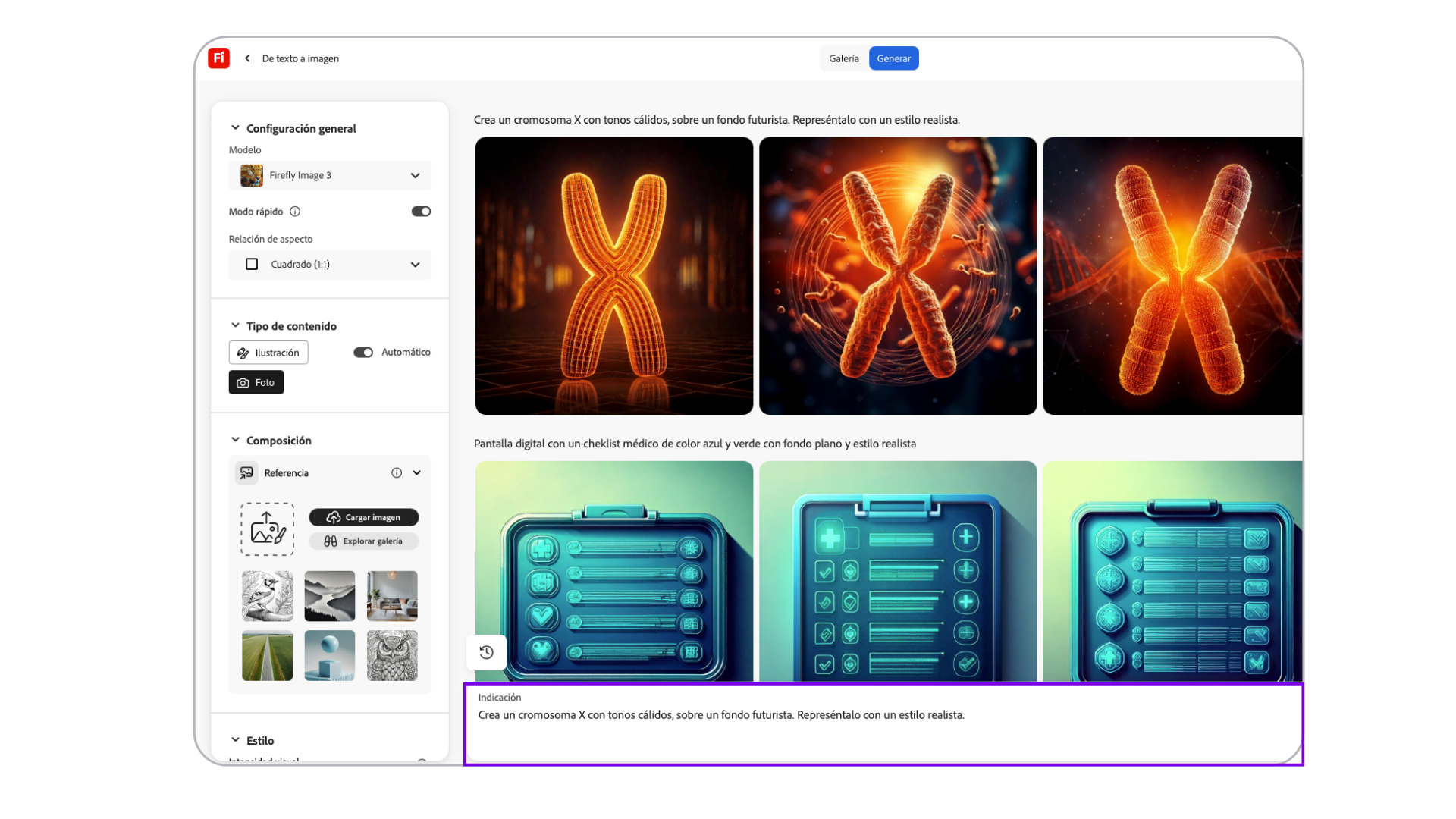
Task: Choose the living room interior reference thumbnail
Action: (x=392, y=596)
